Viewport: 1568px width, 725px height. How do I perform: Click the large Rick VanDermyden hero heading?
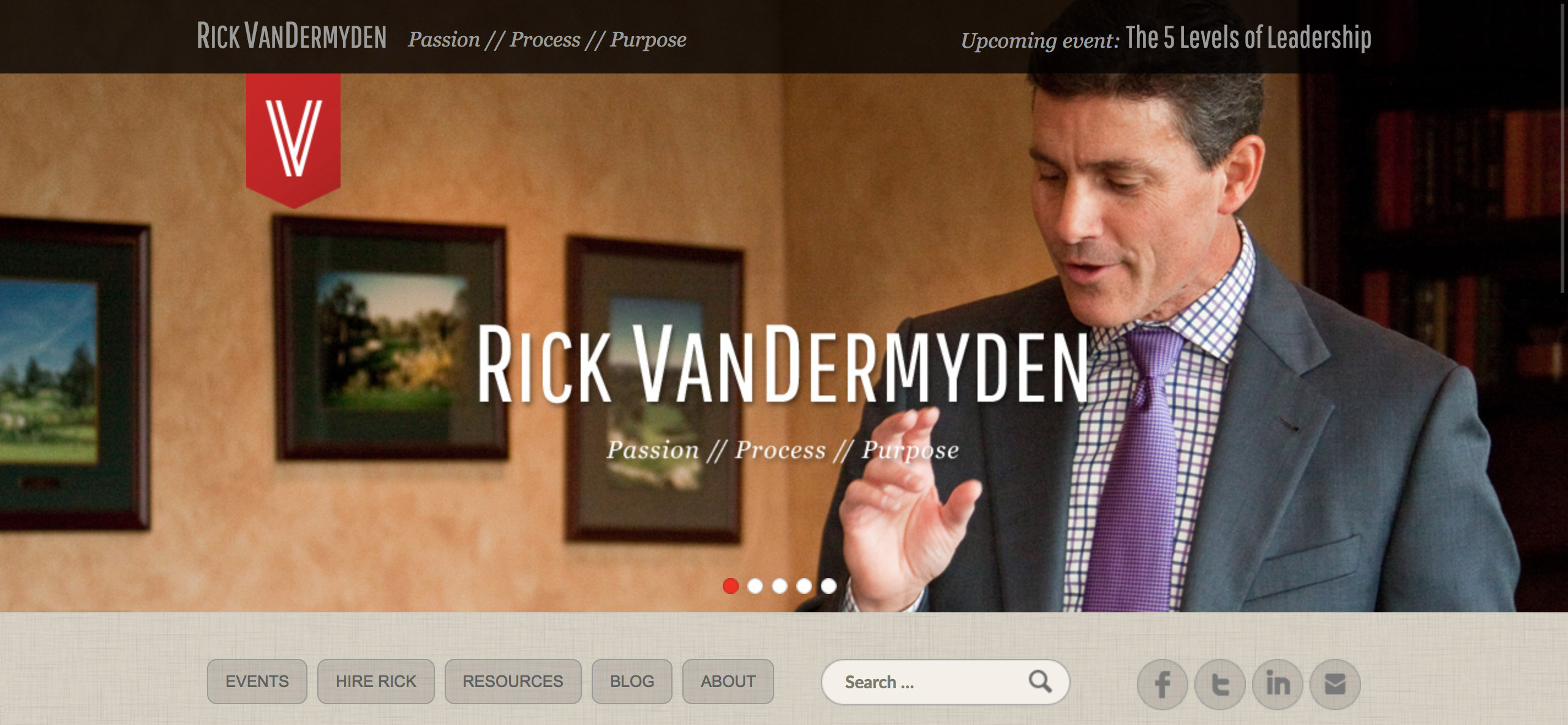(782, 364)
